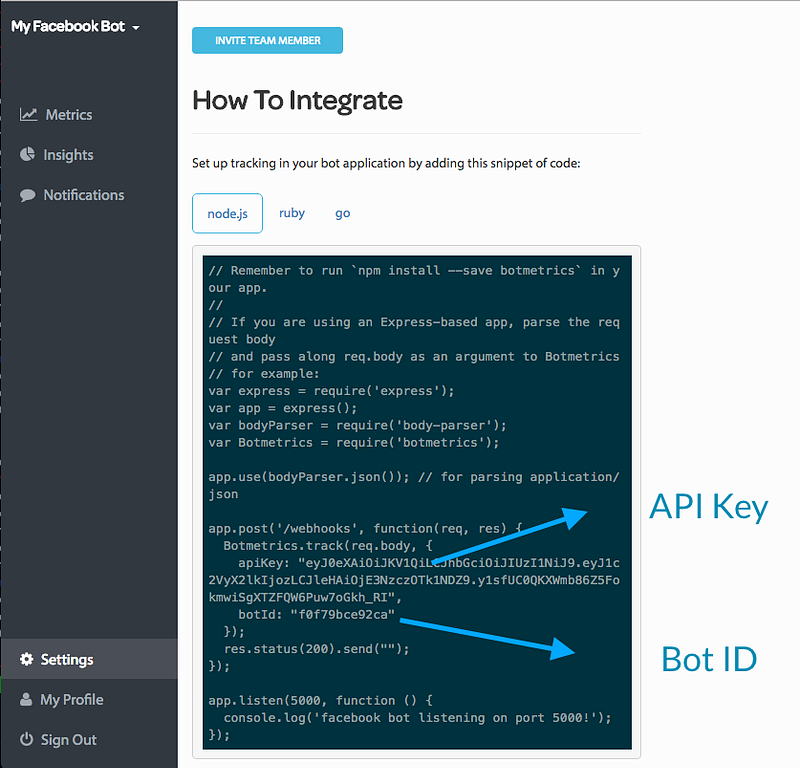Click the "var Botmetrics = require" line
This screenshot has width=800, height=768.
(354, 442)
